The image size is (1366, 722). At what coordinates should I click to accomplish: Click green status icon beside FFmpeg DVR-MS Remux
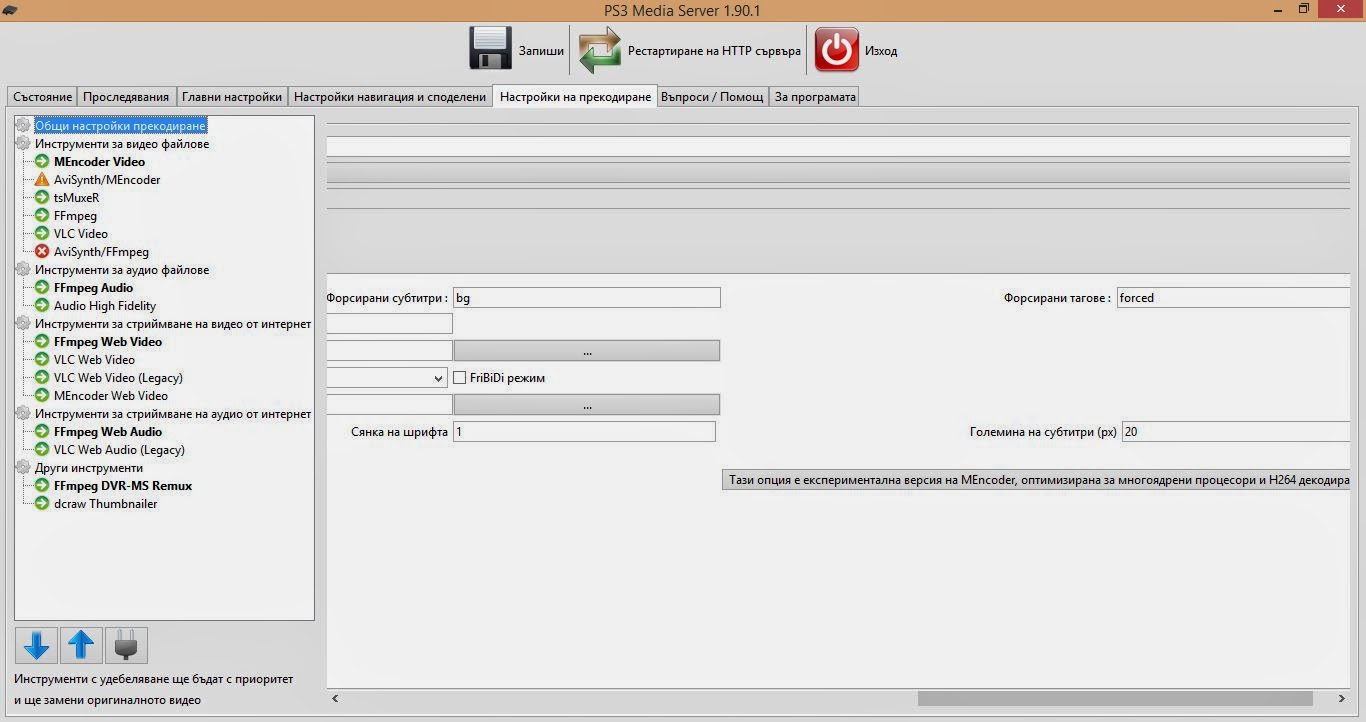[x=42, y=486]
